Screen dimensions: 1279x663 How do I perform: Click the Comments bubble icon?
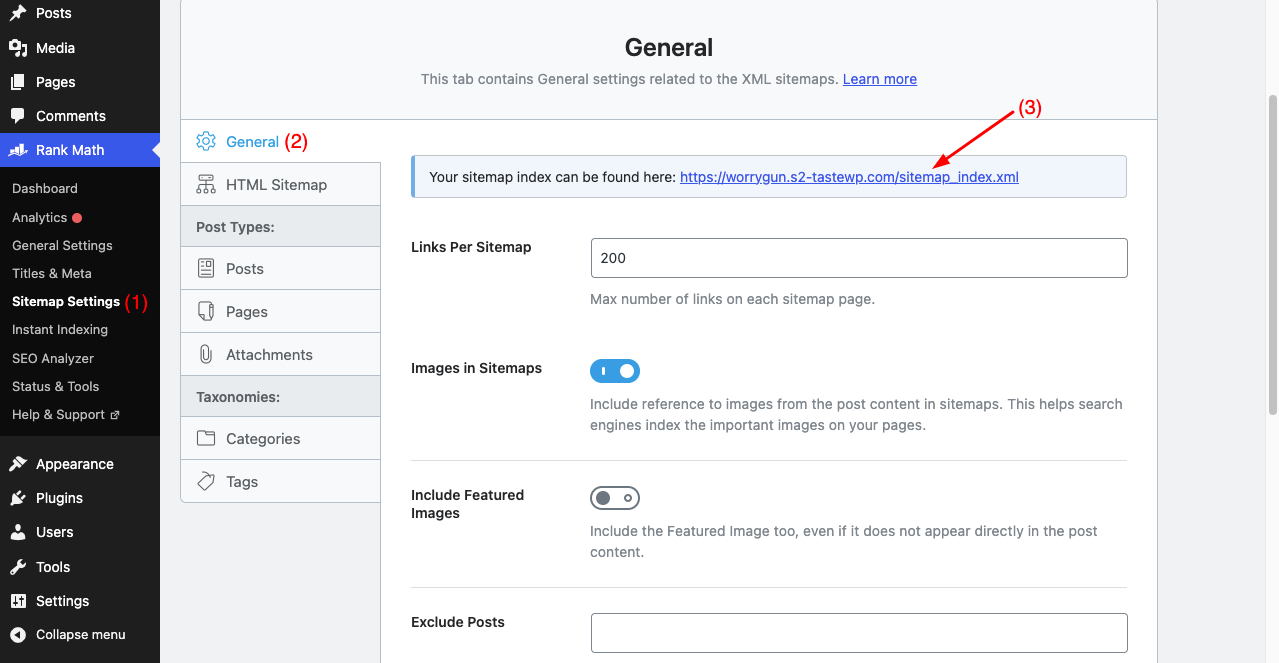tap(18, 116)
